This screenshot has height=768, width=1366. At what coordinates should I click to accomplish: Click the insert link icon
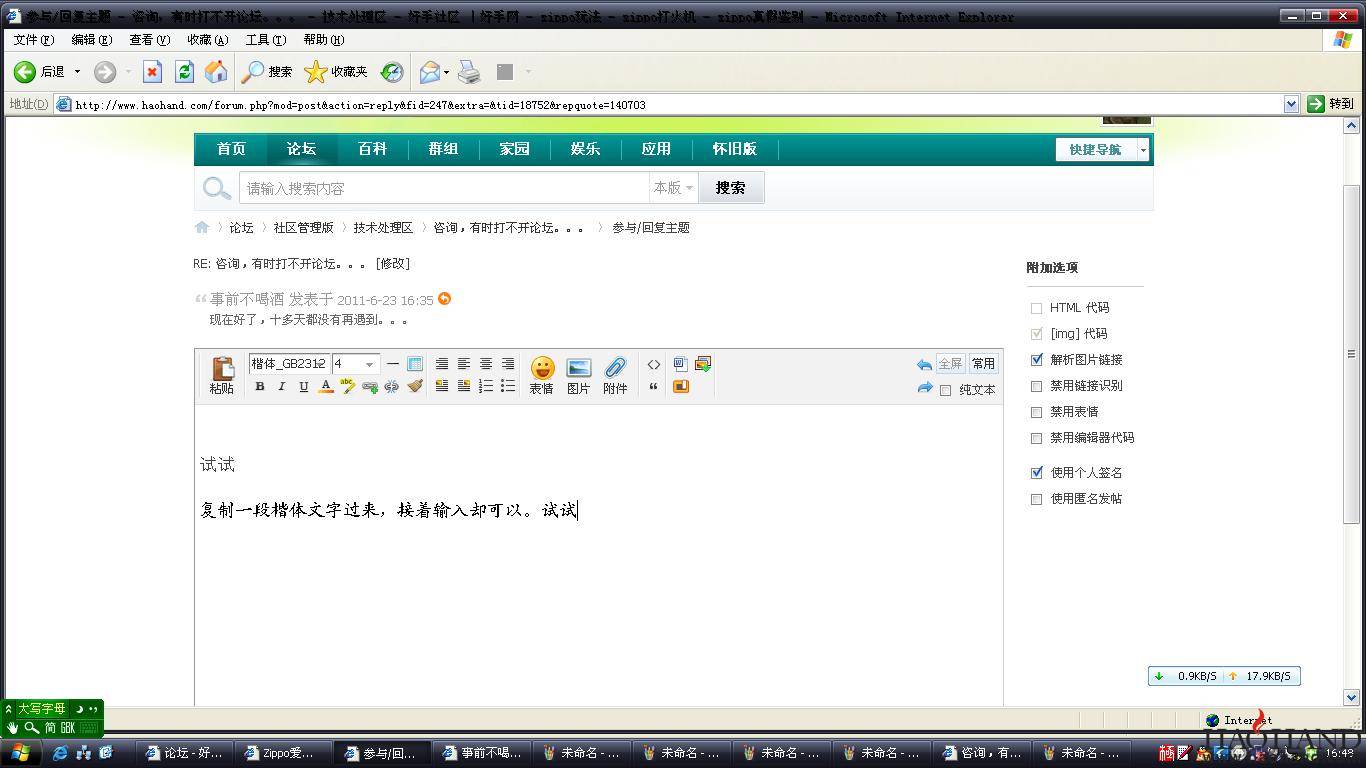tap(370, 386)
